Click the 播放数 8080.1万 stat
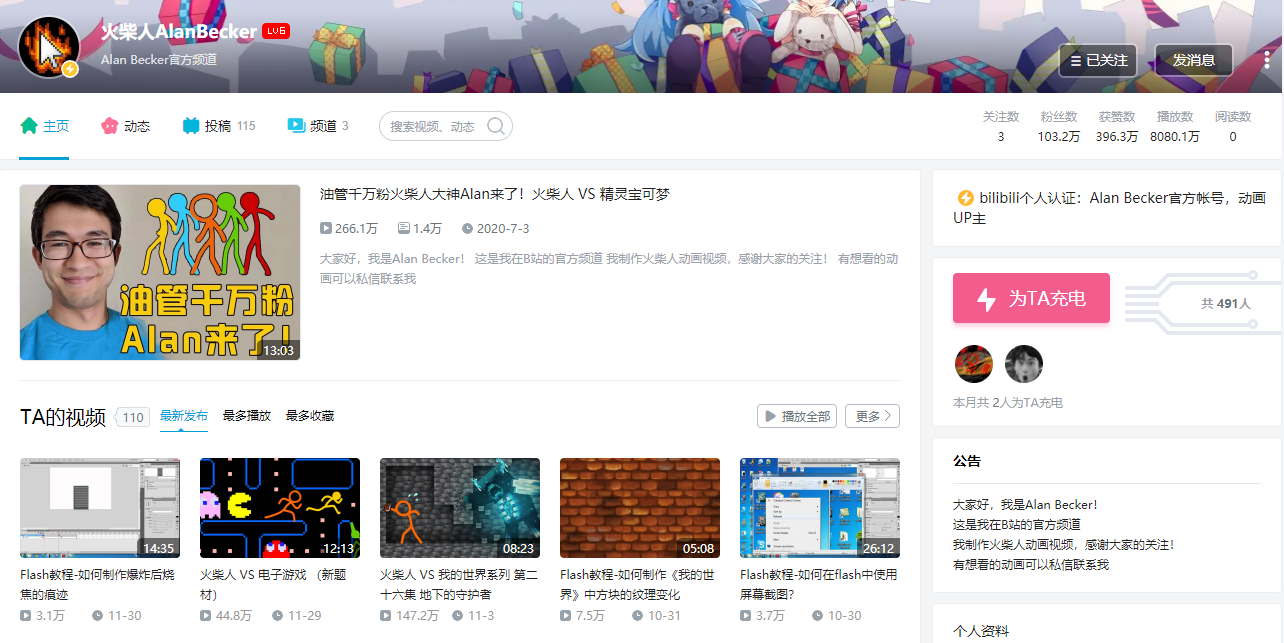The height and width of the screenshot is (643, 1284). [x=1174, y=127]
